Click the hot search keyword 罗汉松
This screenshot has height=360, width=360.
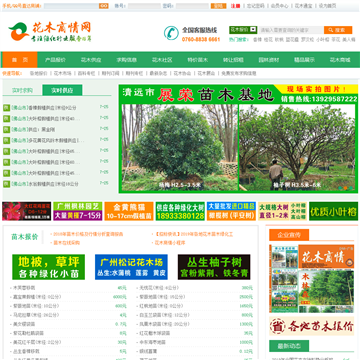[307, 39]
